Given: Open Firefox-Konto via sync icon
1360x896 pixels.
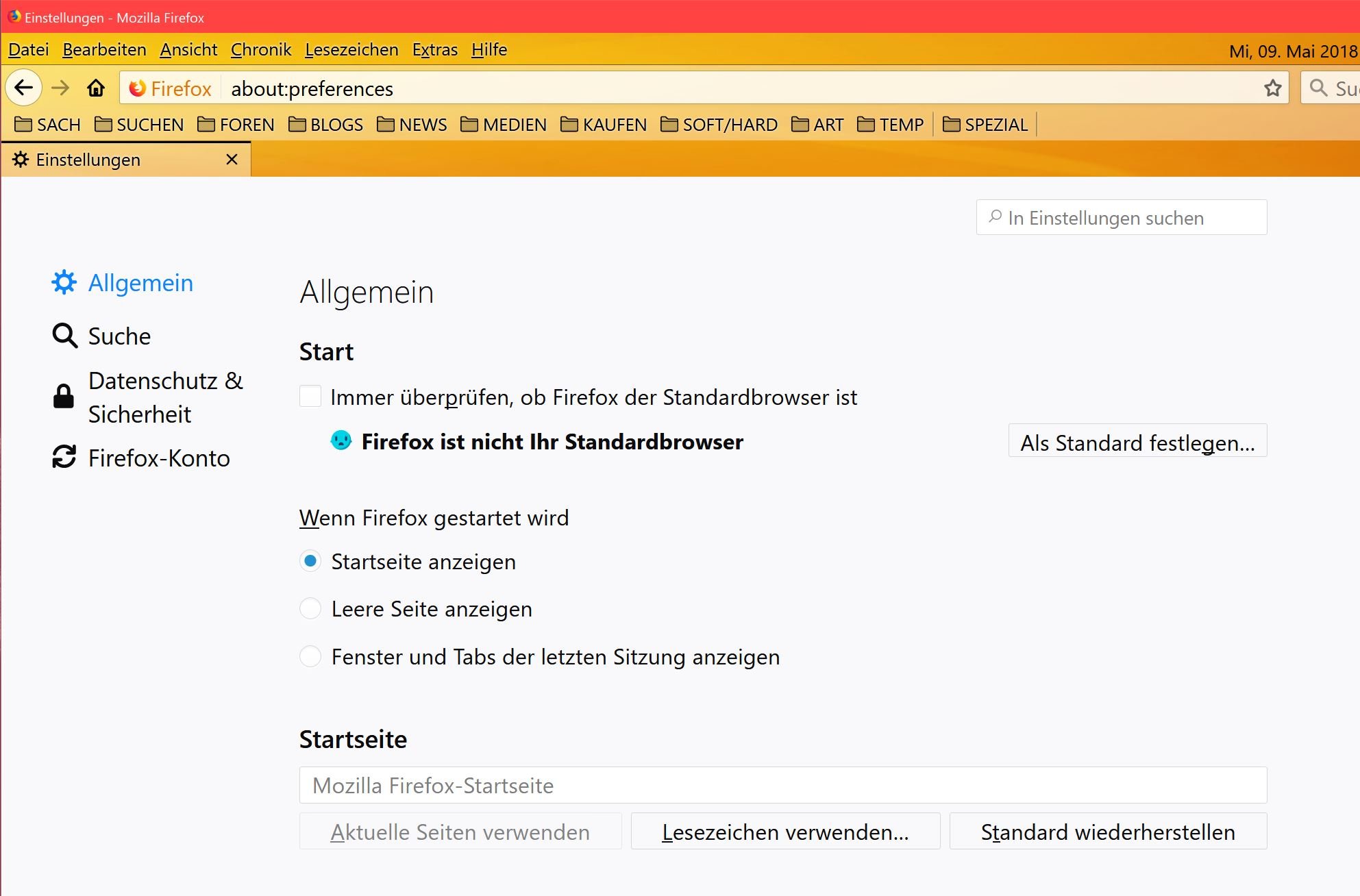Looking at the screenshot, I should point(64,457).
